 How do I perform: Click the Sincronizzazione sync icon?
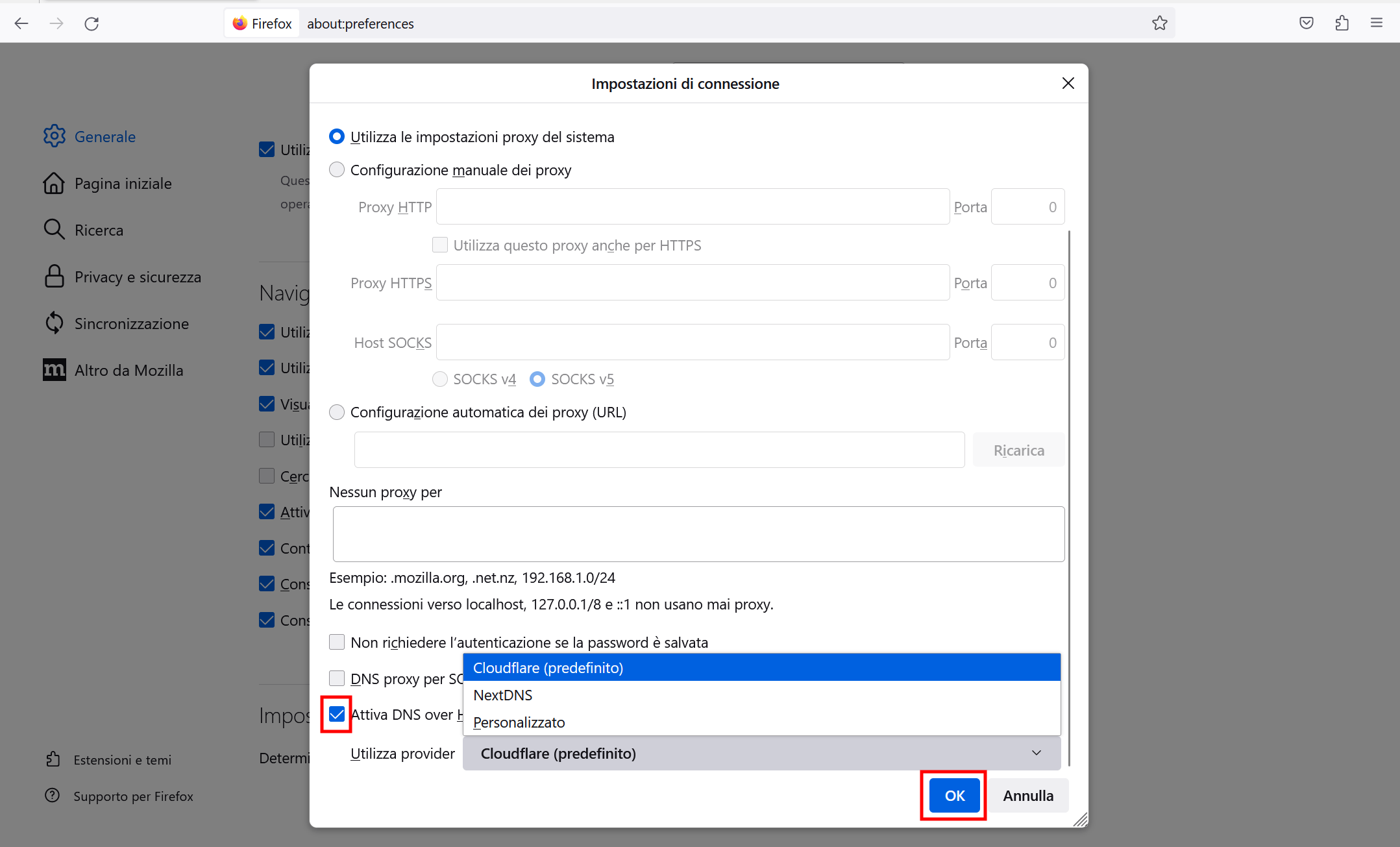(55, 323)
